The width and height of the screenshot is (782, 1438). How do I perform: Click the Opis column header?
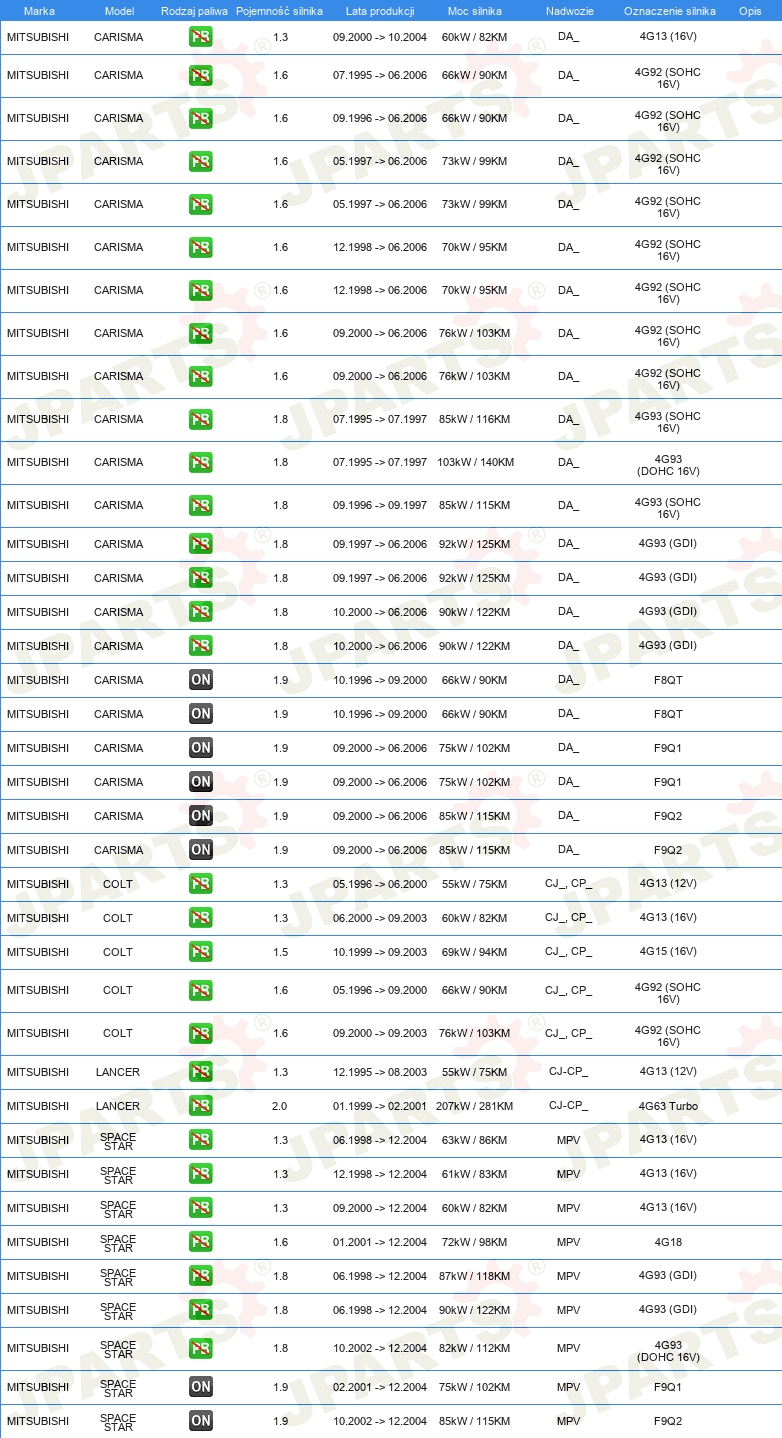[749, 12]
